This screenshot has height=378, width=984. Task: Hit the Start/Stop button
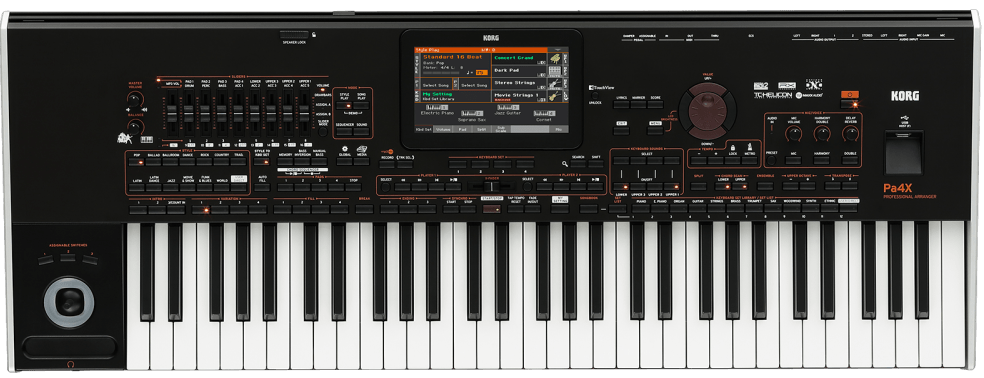coord(492,209)
